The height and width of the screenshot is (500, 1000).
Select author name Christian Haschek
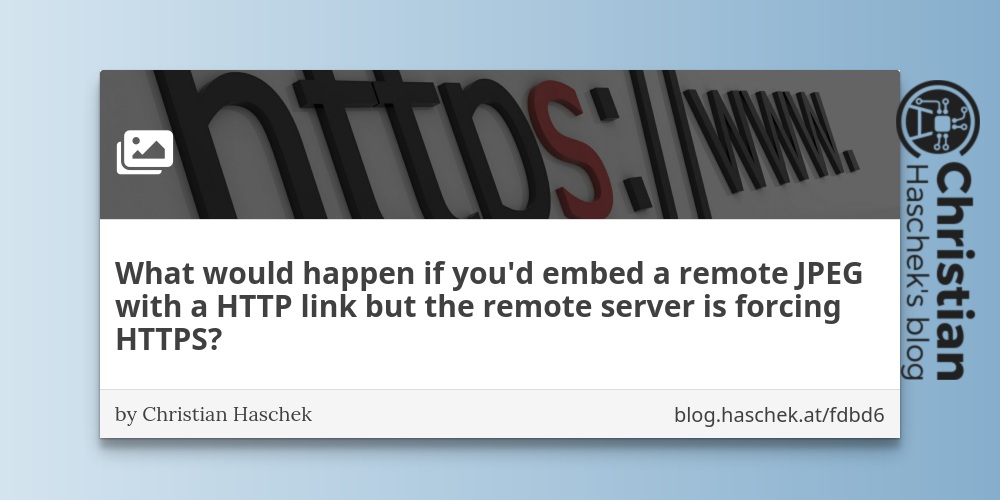[x=227, y=415]
